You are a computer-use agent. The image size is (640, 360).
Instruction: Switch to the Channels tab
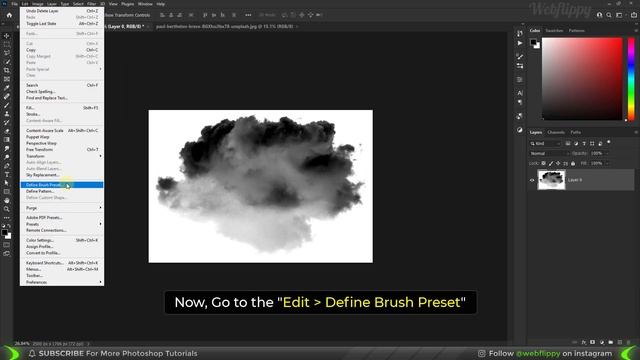point(556,132)
